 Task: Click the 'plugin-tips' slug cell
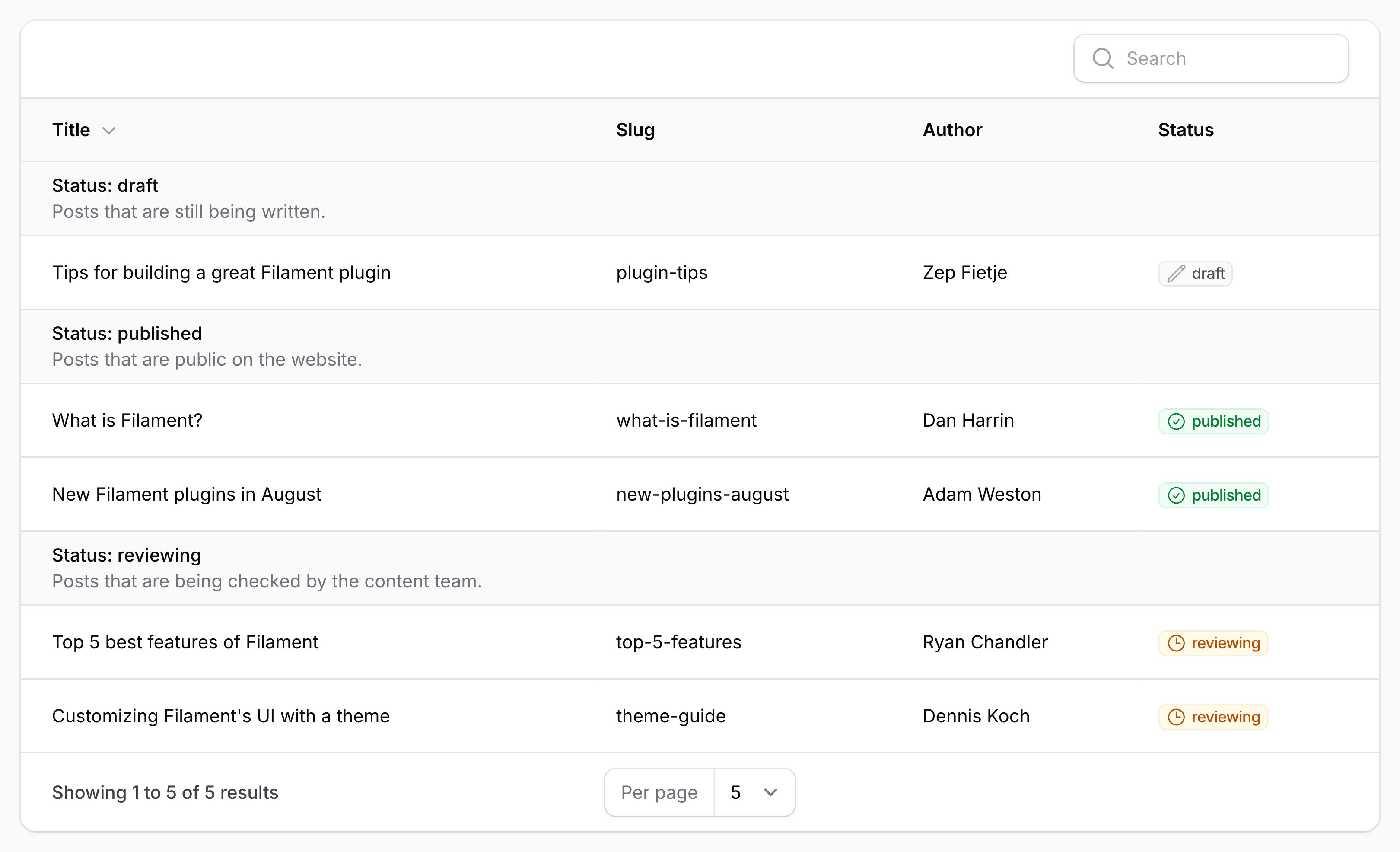click(662, 273)
